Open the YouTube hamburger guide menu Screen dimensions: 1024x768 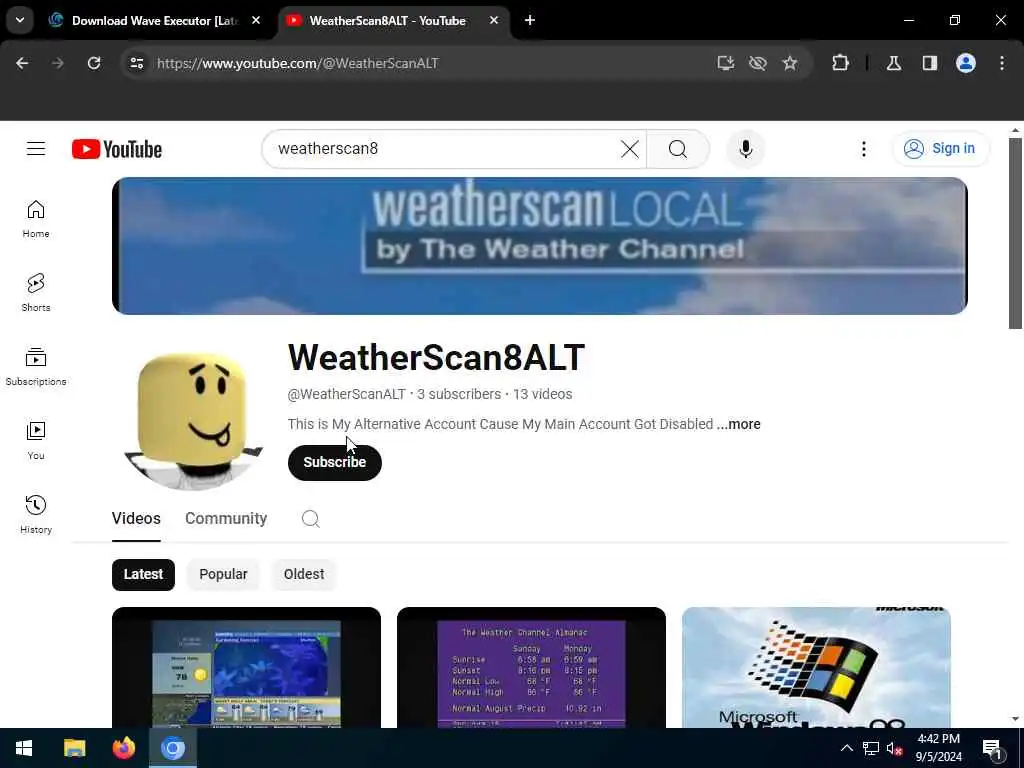point(36,149)
